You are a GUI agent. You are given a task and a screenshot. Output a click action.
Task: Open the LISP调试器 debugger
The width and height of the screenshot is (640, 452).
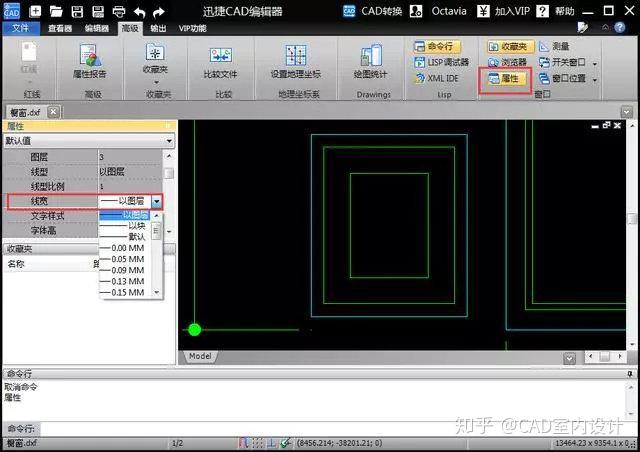pyautogui.click(x=442, y=62)
